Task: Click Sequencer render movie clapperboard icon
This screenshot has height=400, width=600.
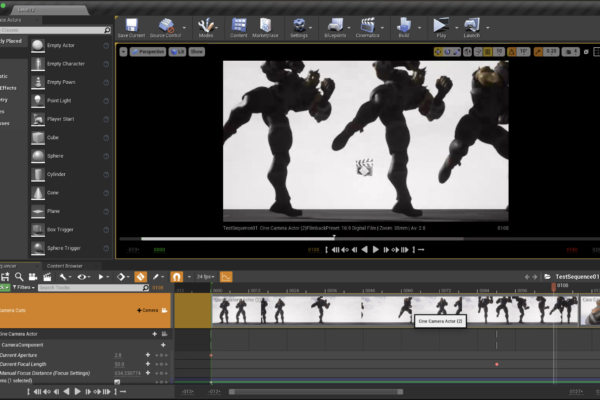Action: coord(47,277)
